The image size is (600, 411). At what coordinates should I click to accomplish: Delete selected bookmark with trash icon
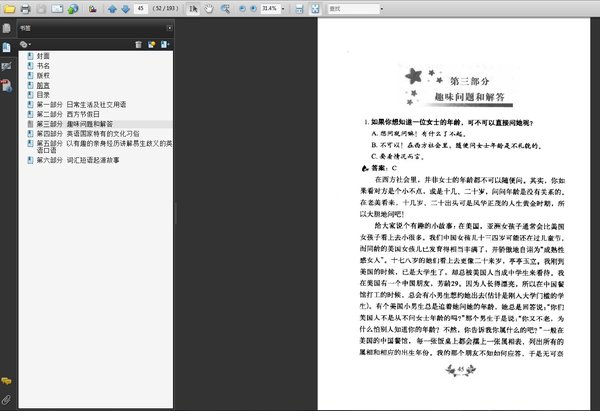point(139,45)
